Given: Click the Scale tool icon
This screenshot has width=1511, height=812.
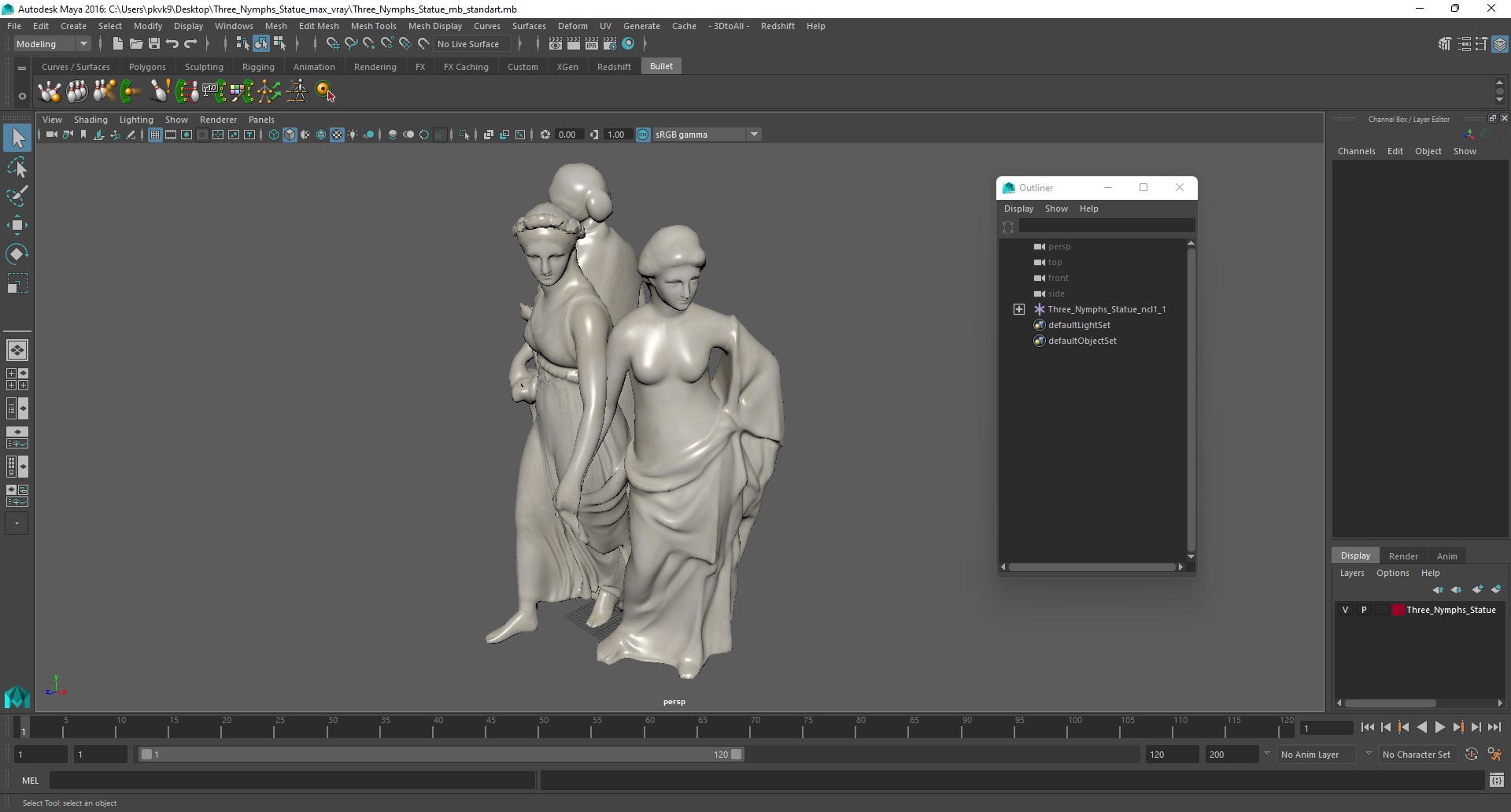Looking at the screenshot, I should [17, 283].
